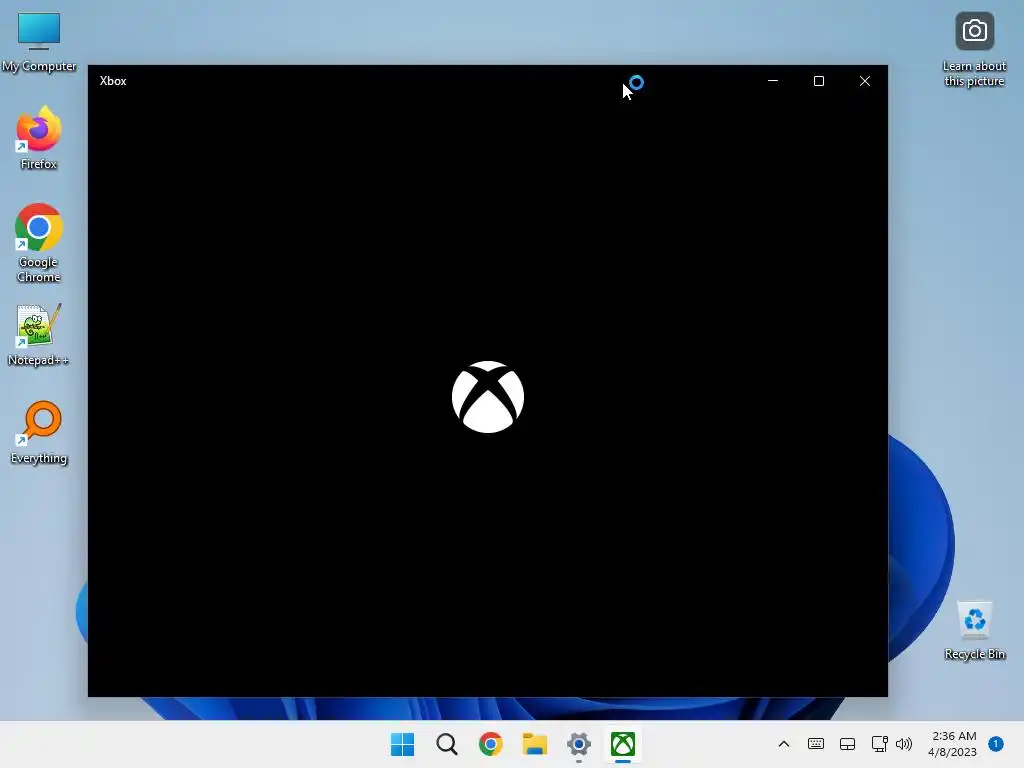
Task: Expand hidden system tray icons chevron
Action: click(784, 744)
